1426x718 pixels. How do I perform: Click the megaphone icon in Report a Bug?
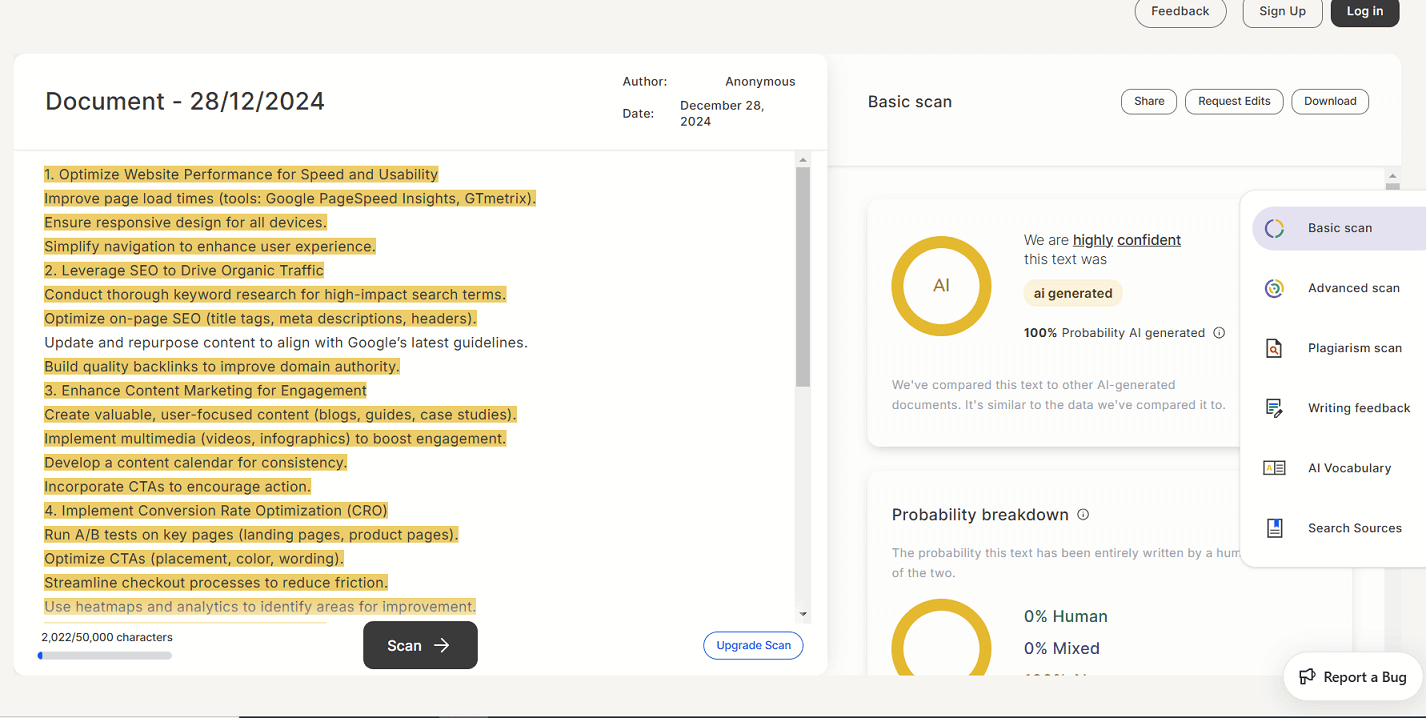(1307, 677)
